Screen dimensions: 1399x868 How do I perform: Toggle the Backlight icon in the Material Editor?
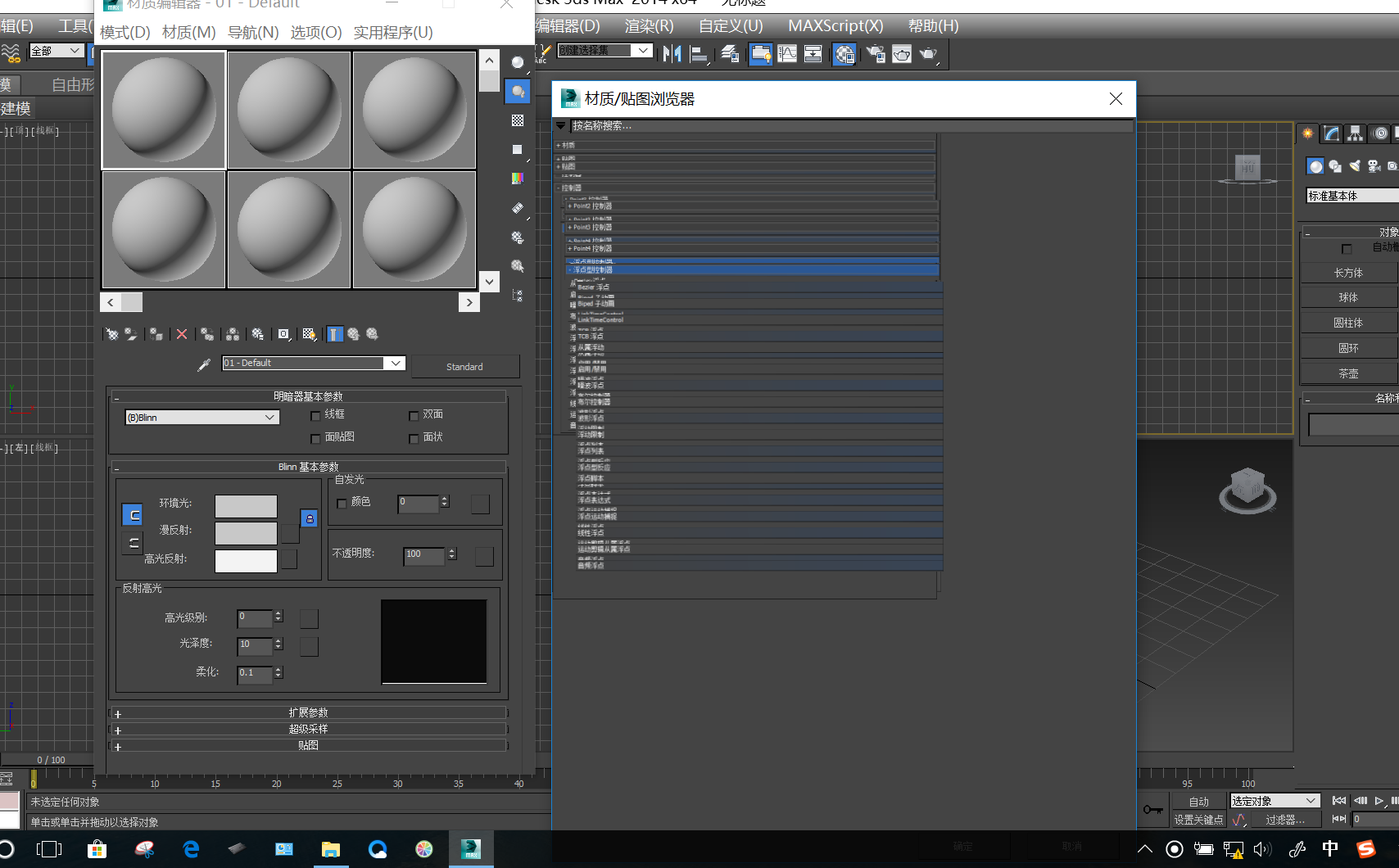(518, 92)
